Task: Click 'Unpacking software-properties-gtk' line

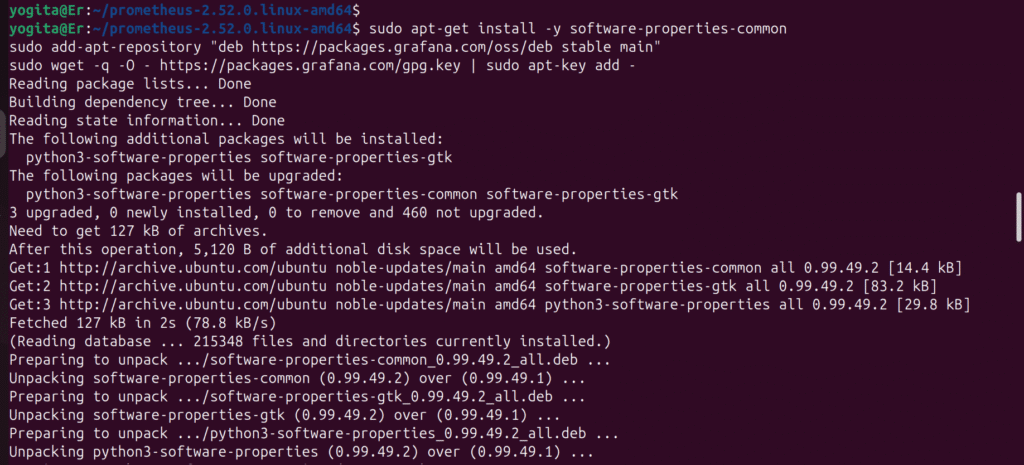Action: [285, 415]
